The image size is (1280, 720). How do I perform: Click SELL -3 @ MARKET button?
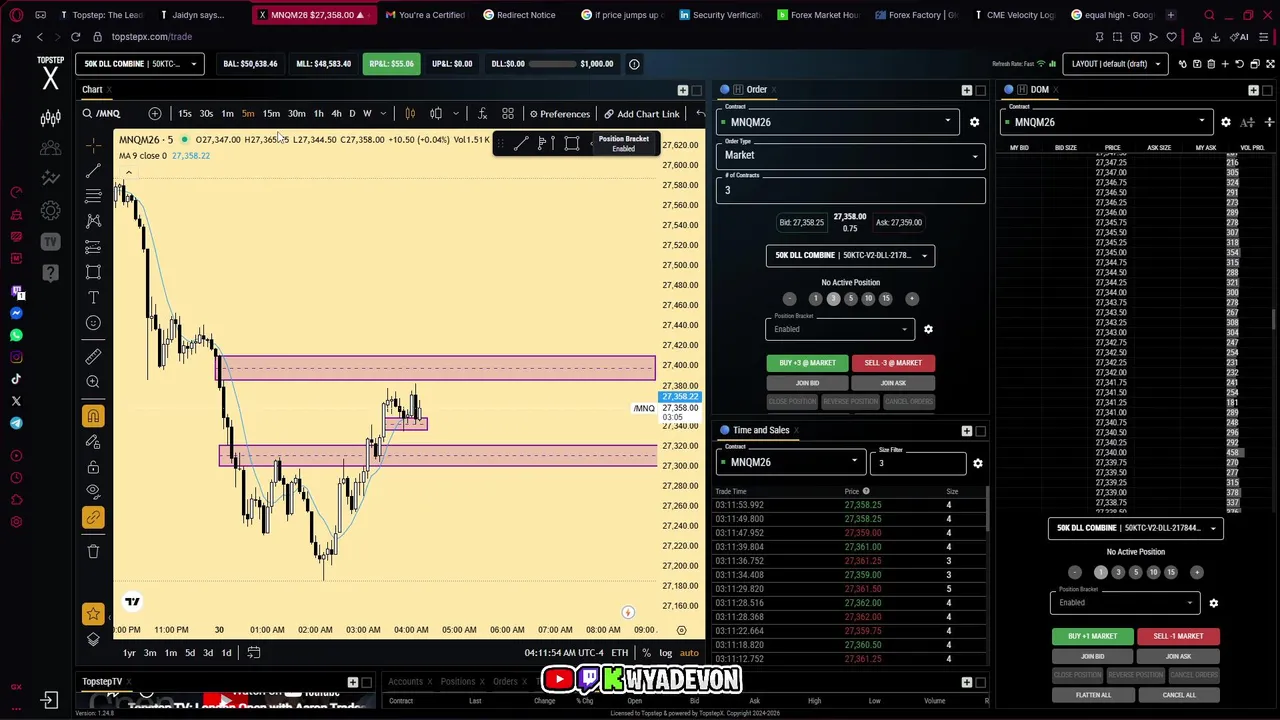click(x=893, y=363)
